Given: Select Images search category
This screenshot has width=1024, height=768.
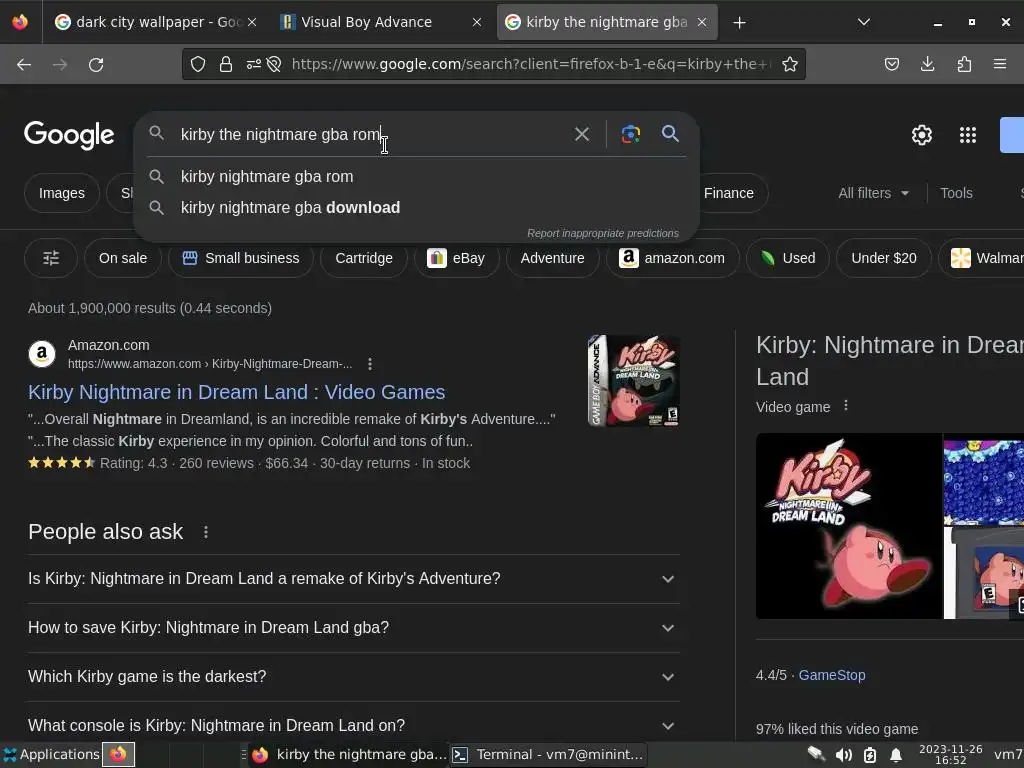Looking at the screenshot, I should [x=61, y=193].
